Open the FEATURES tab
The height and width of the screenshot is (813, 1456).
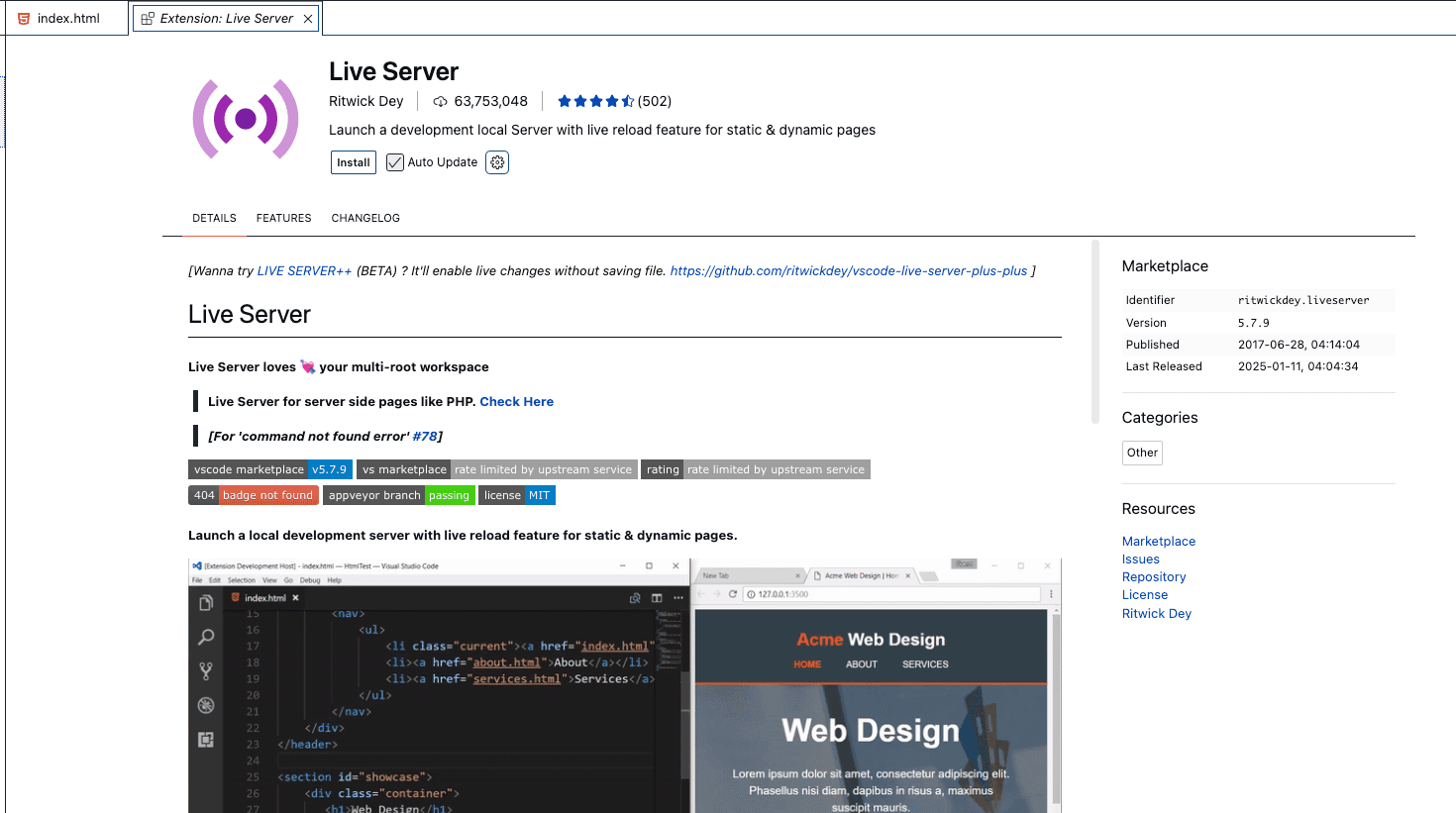pos(283,218)
